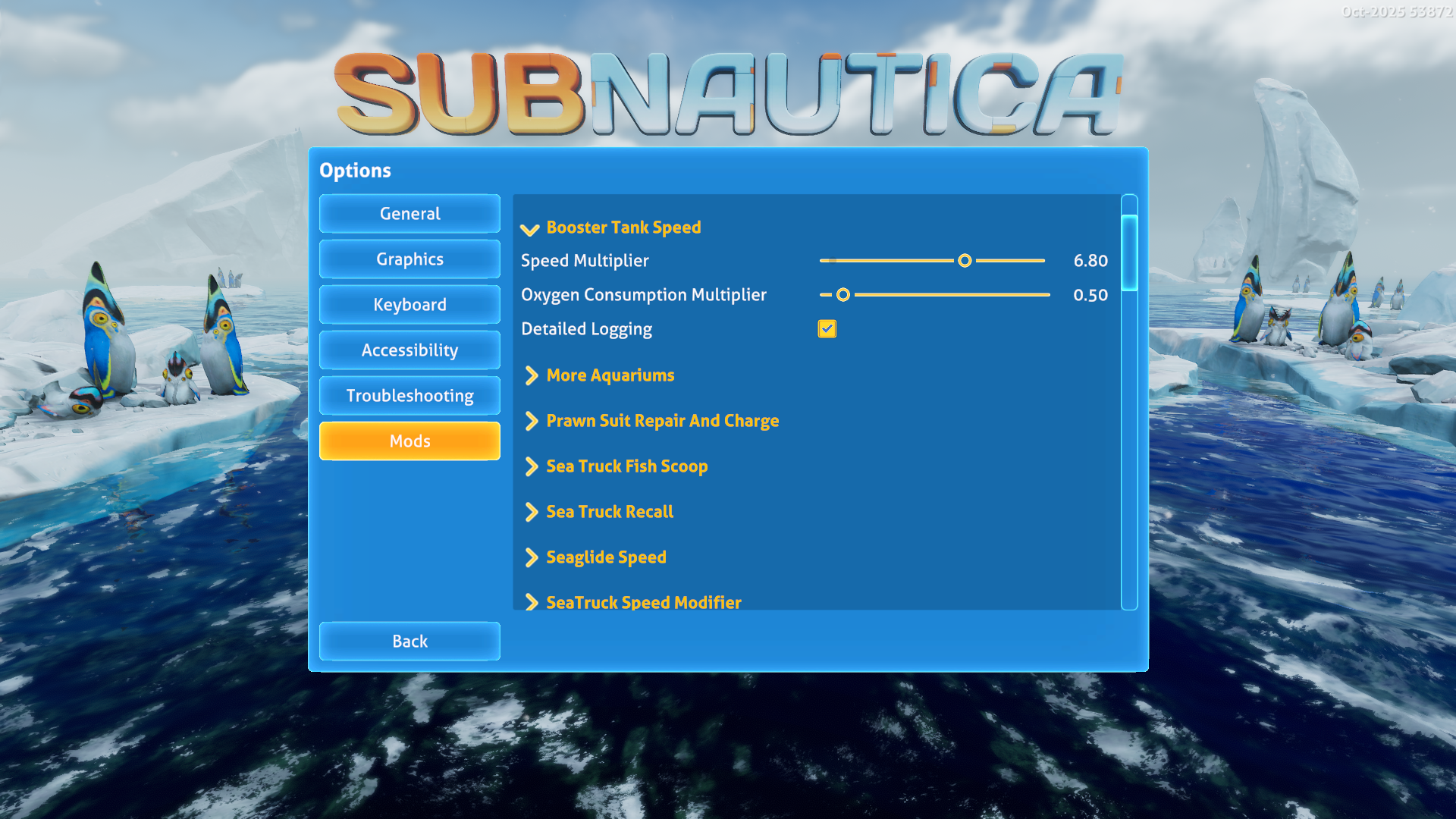Click the Detailed Logging label
Image resolution: width=1456 pixels, height=819 pixels.
586,329
